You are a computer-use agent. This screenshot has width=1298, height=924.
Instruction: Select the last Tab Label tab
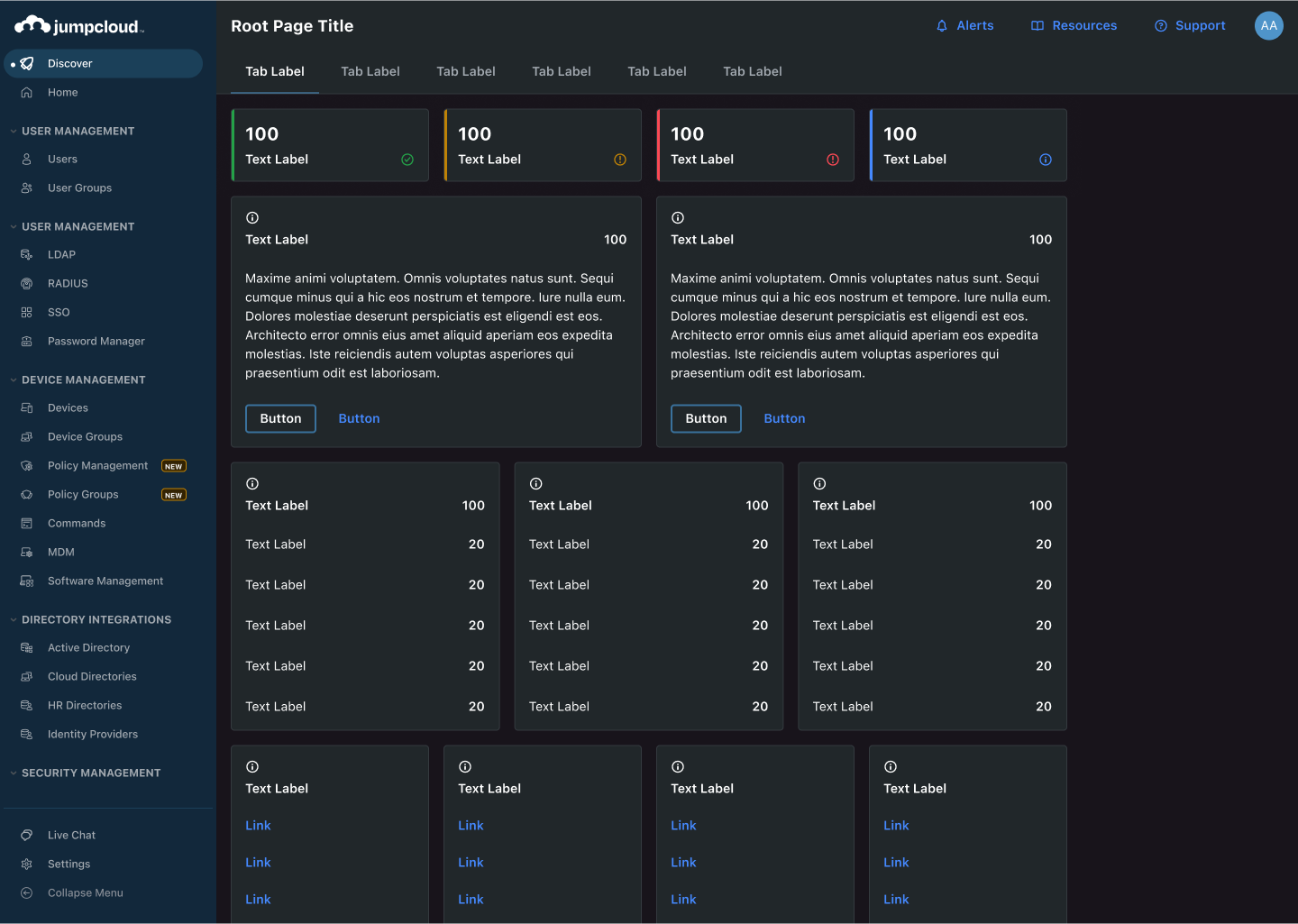(x=753, y=71)
